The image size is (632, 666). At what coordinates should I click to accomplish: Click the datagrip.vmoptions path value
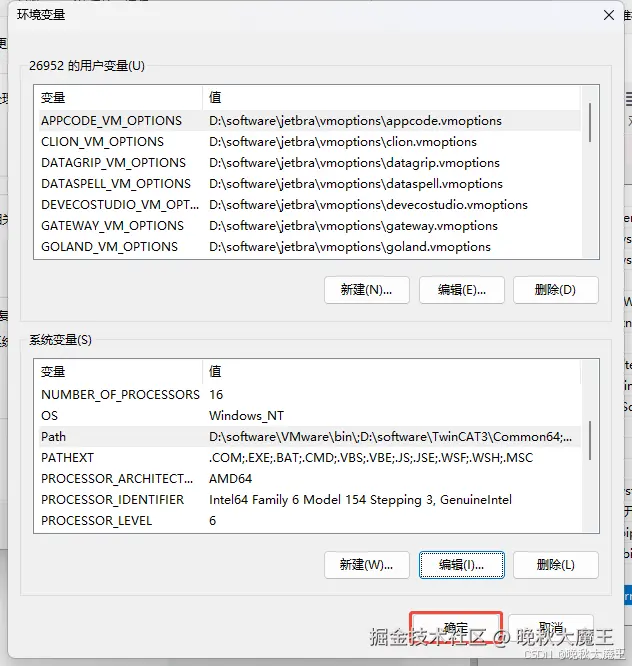point(354,163)
